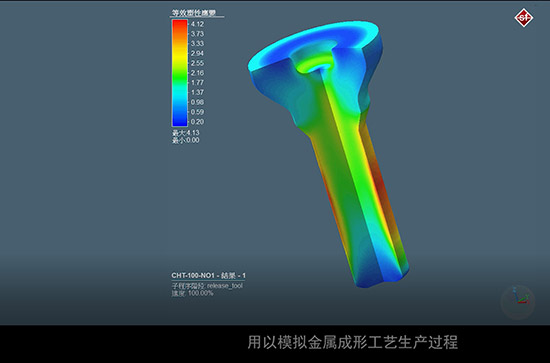Viewport: 550px width, 363px height.
Task: Select the CHT-100-NO1 result title
Action: pos(209,276)
